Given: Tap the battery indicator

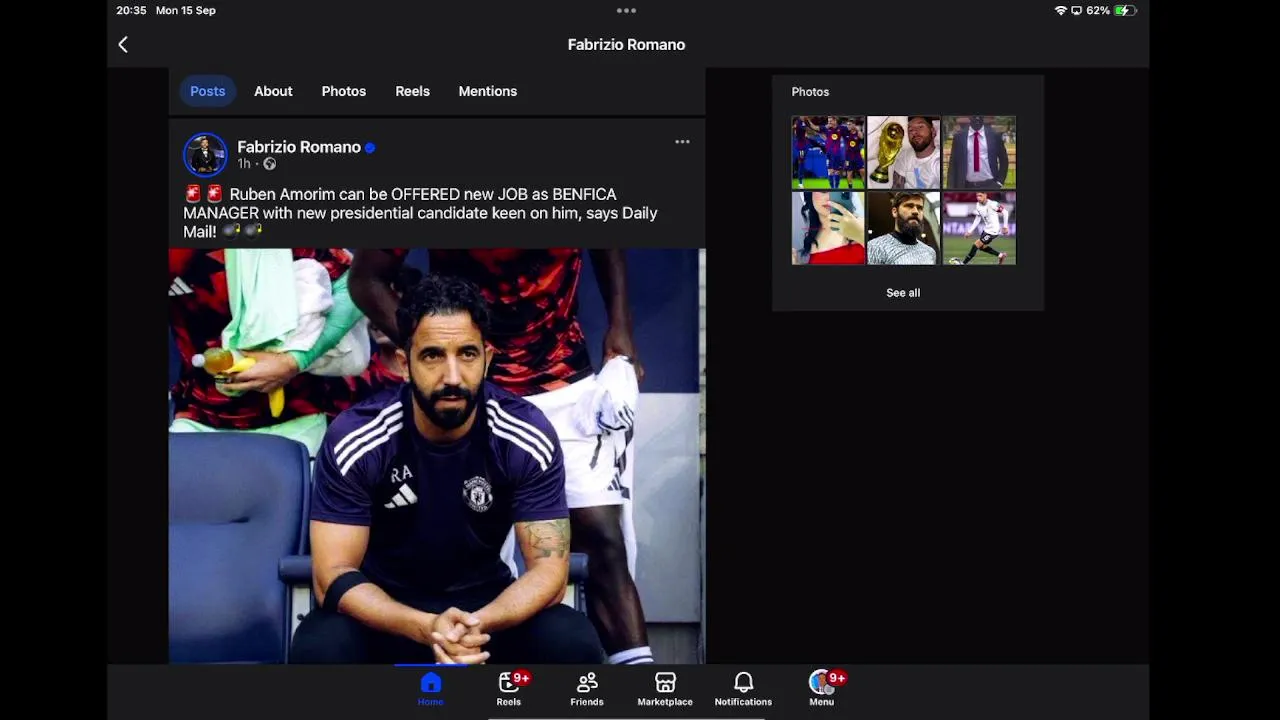Looking at the screenshot, I should tap(1126, 10).
